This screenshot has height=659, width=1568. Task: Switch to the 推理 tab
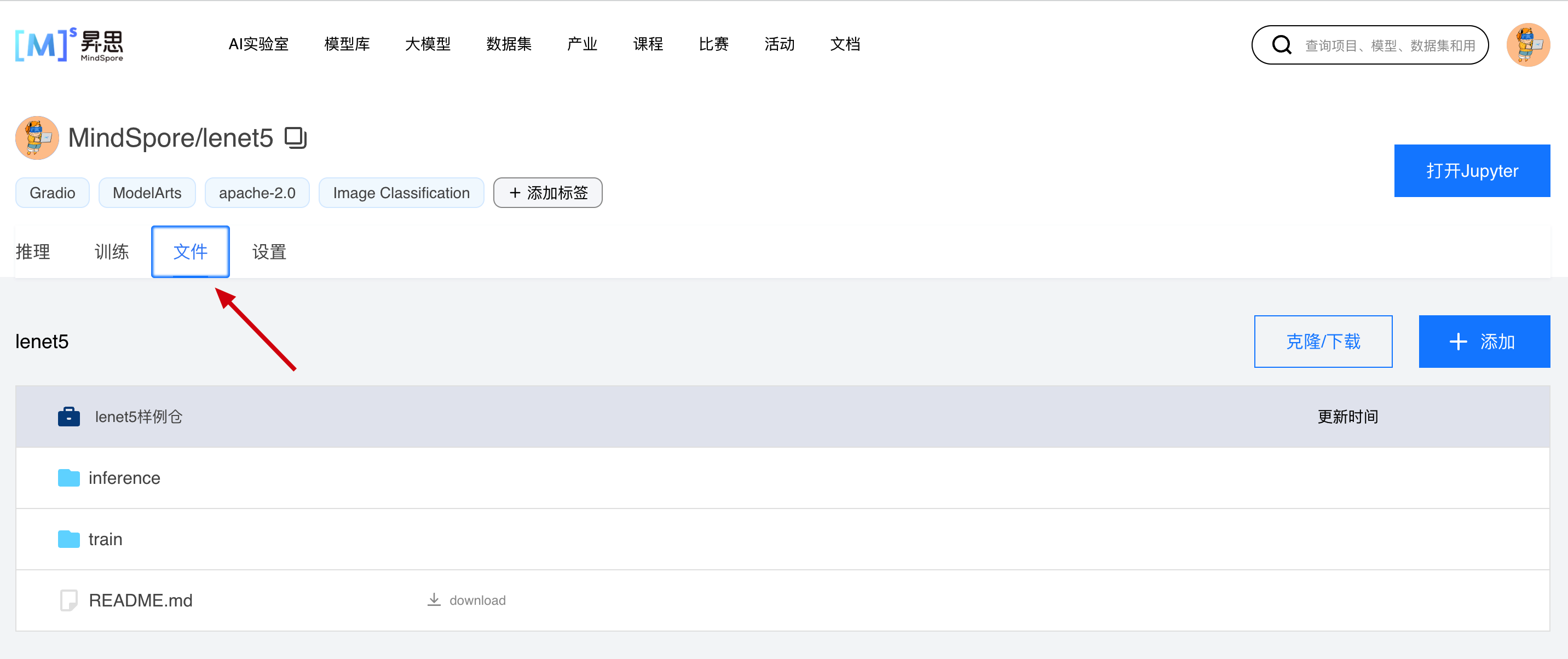point(33,251)
